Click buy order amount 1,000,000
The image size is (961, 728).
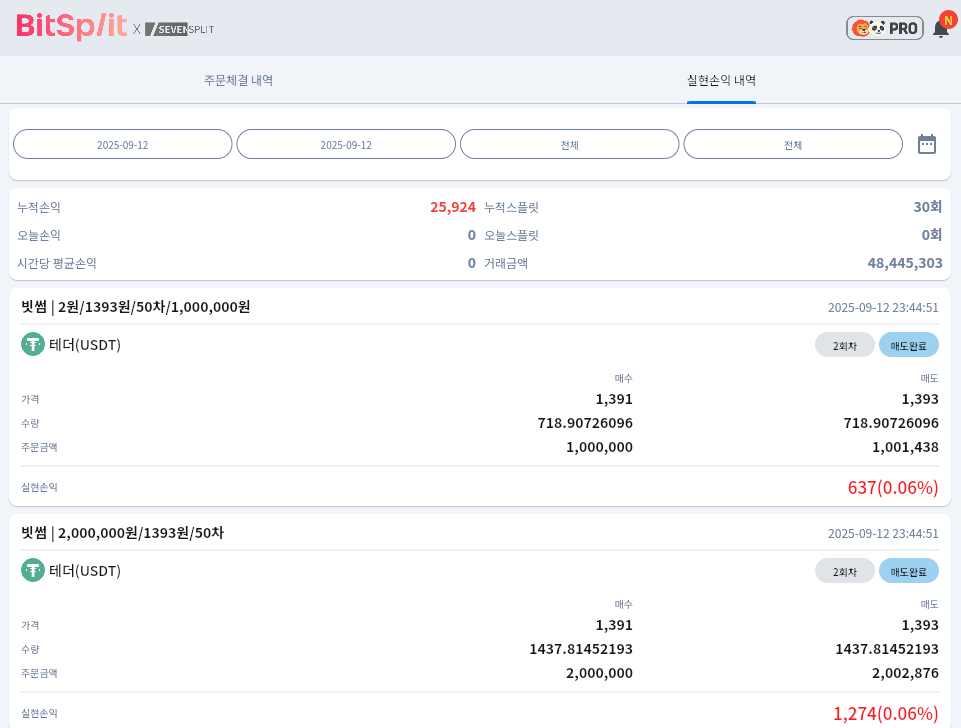point(599,447)
